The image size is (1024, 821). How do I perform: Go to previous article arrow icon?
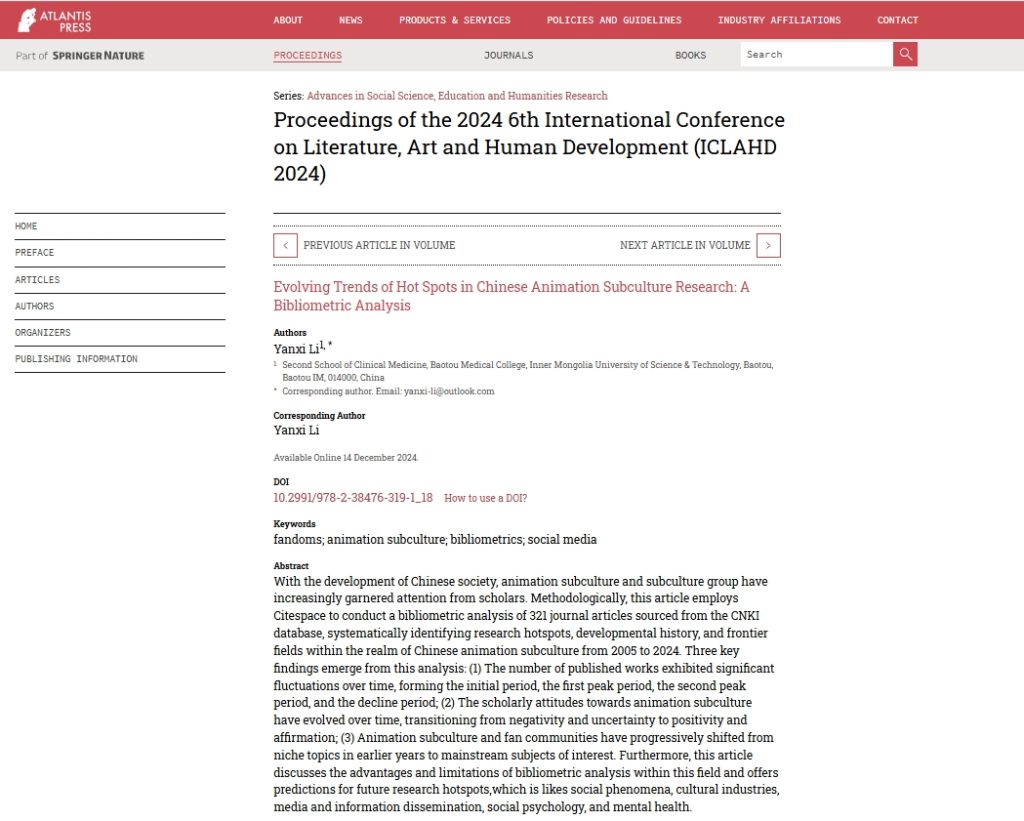[285, 246]
